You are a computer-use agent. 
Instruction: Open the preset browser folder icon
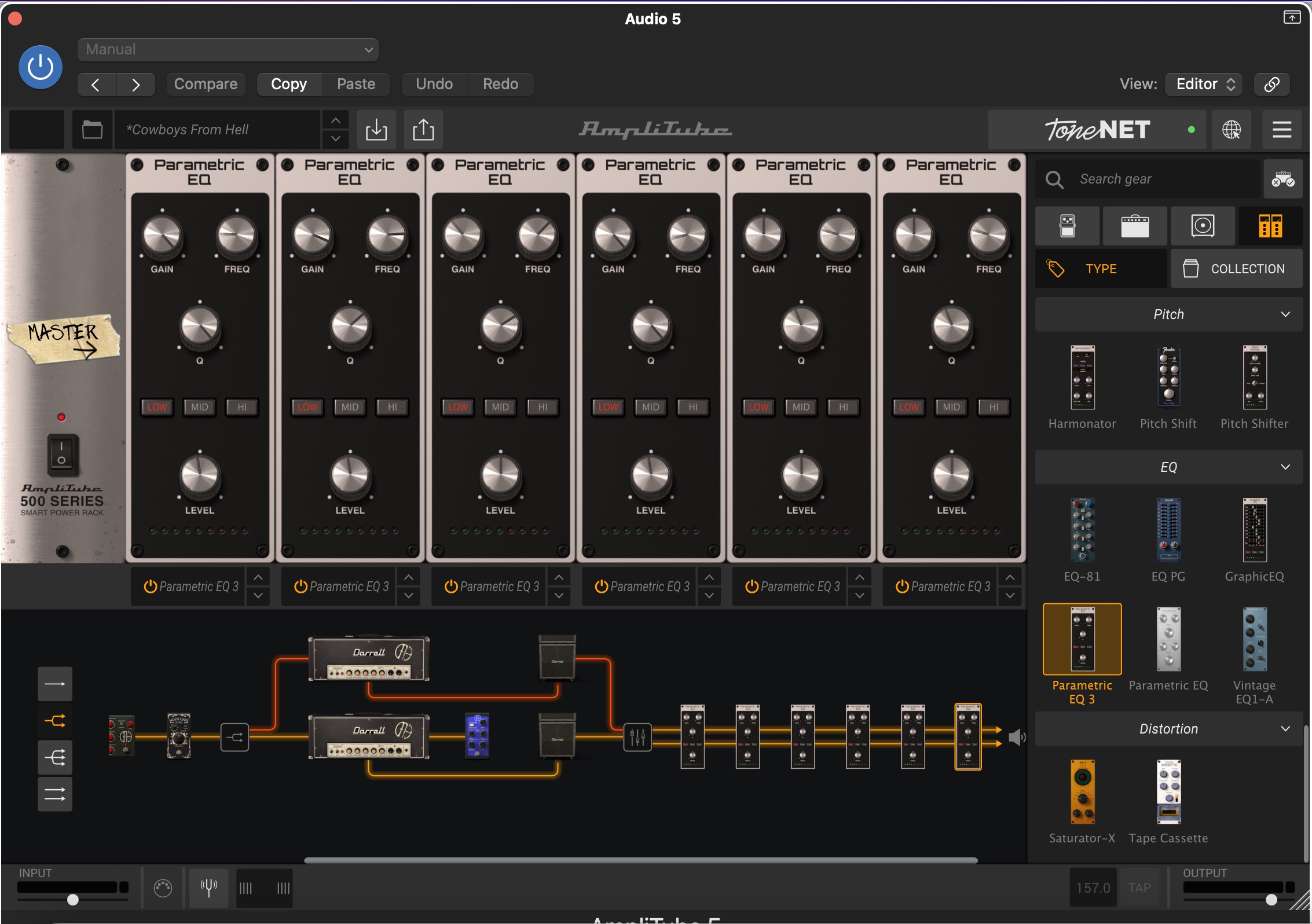point(92,130)
